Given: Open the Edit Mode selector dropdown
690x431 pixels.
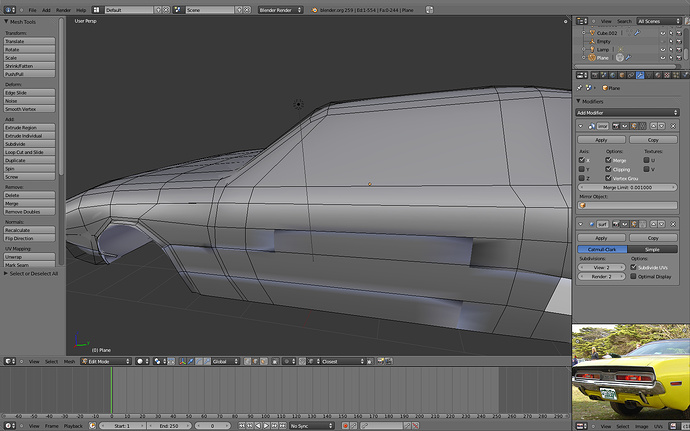Looking at the screenshot, I should (106, 361).
